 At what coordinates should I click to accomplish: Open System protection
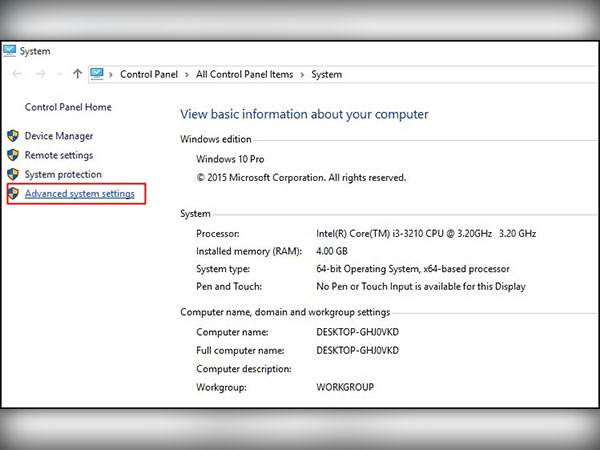pos(63,174)
